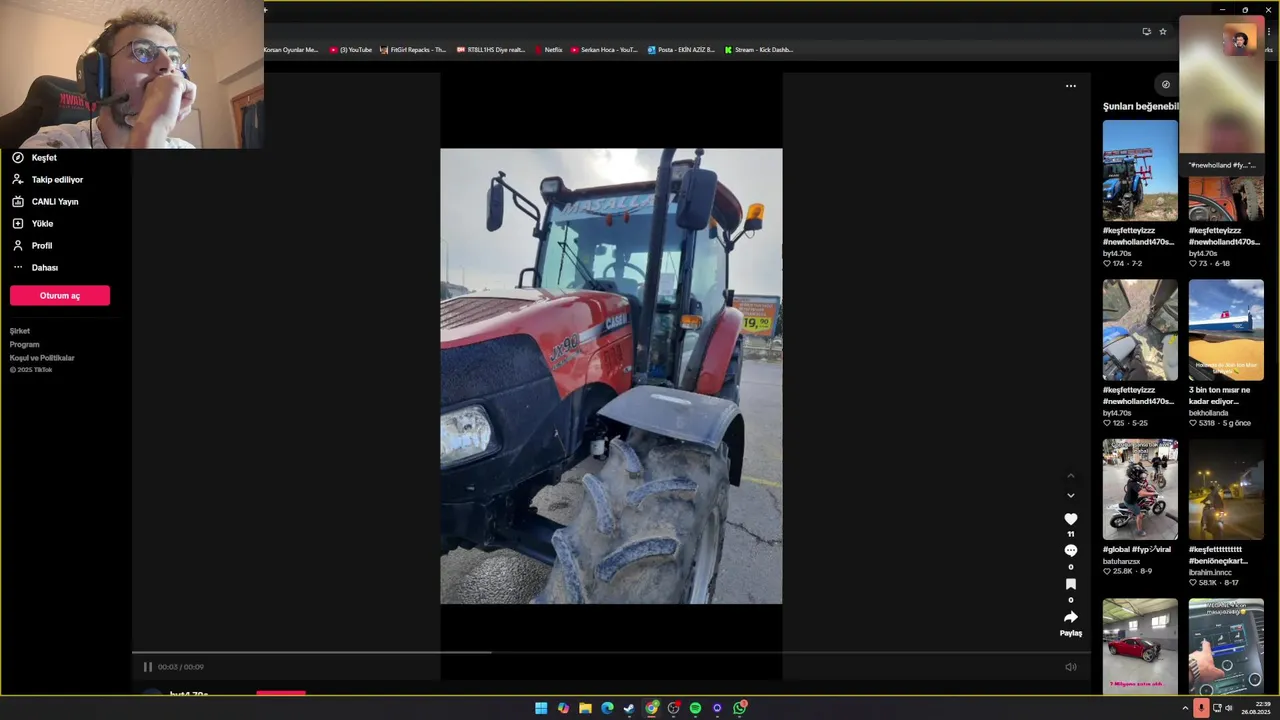
Task: Click the install app icon in the address bar
Action: tap(1146, 31)
